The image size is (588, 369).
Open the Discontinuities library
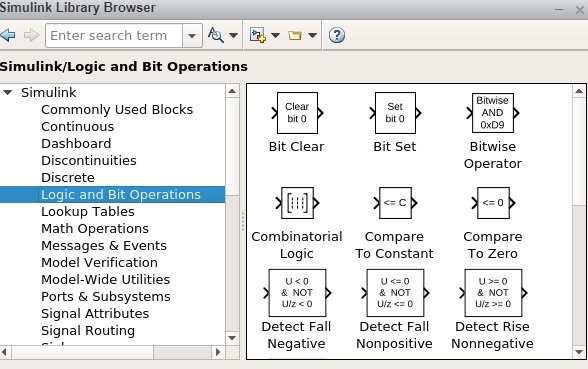tap(89, 160)
